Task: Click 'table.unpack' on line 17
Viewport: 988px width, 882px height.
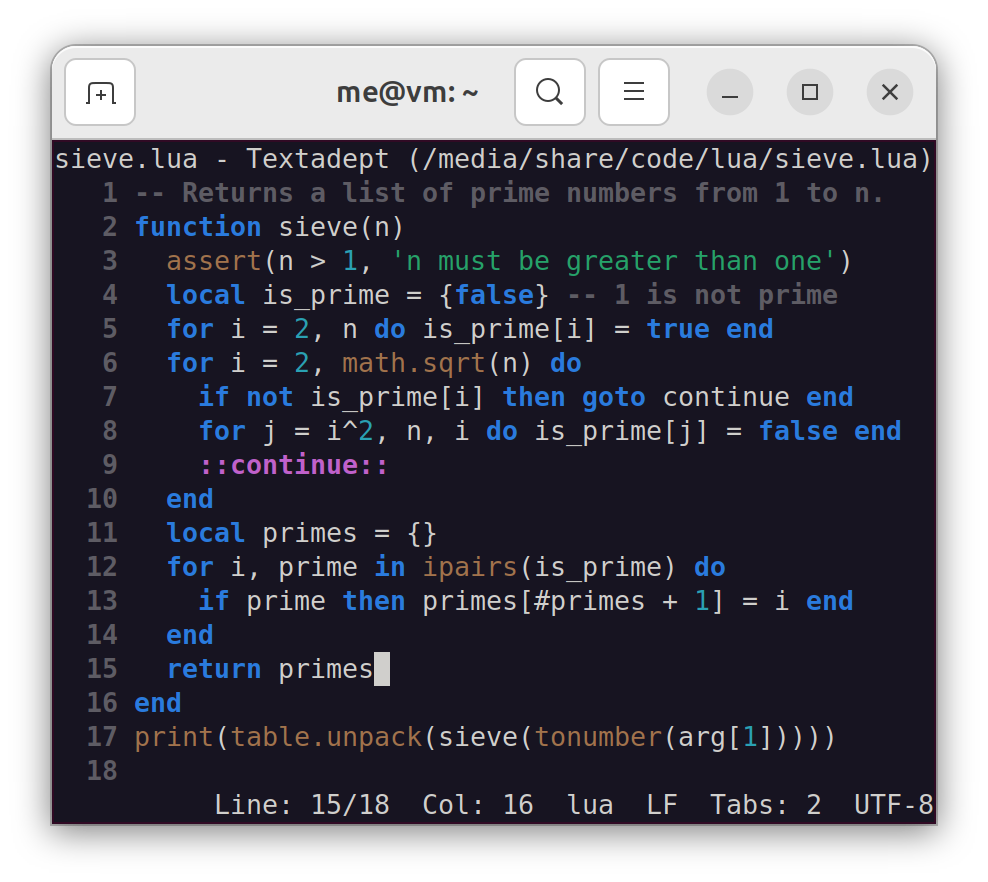Action: [x=326, y=737]
